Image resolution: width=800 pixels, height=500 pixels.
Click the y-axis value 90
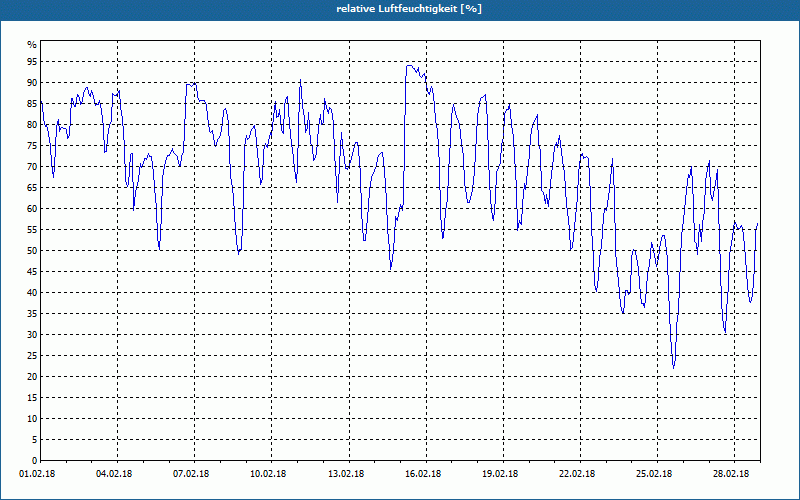(x=32, y=83)
